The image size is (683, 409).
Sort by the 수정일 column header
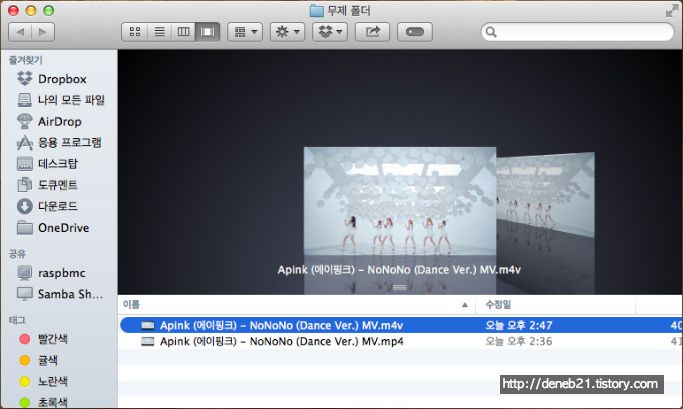coord(555,304)
